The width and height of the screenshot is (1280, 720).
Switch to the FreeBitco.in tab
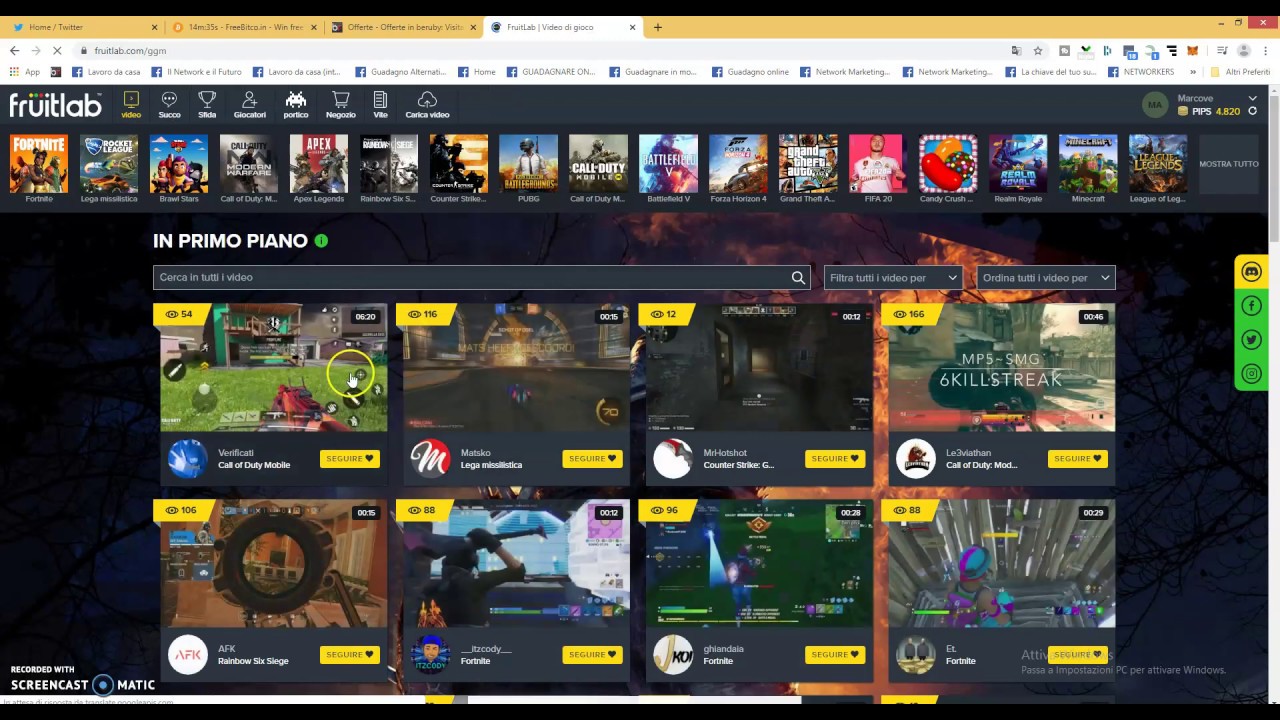pos(244,27)
